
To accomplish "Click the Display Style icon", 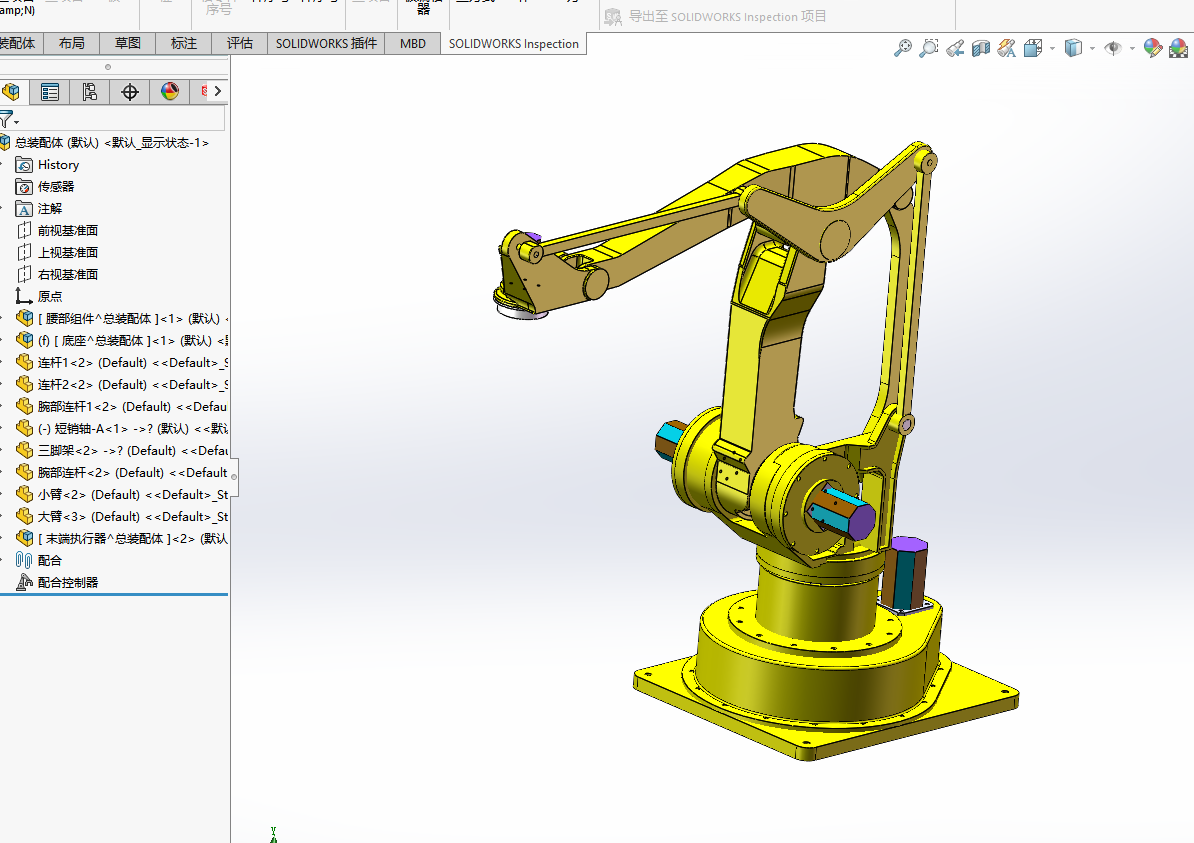I will pos(1073,49).
